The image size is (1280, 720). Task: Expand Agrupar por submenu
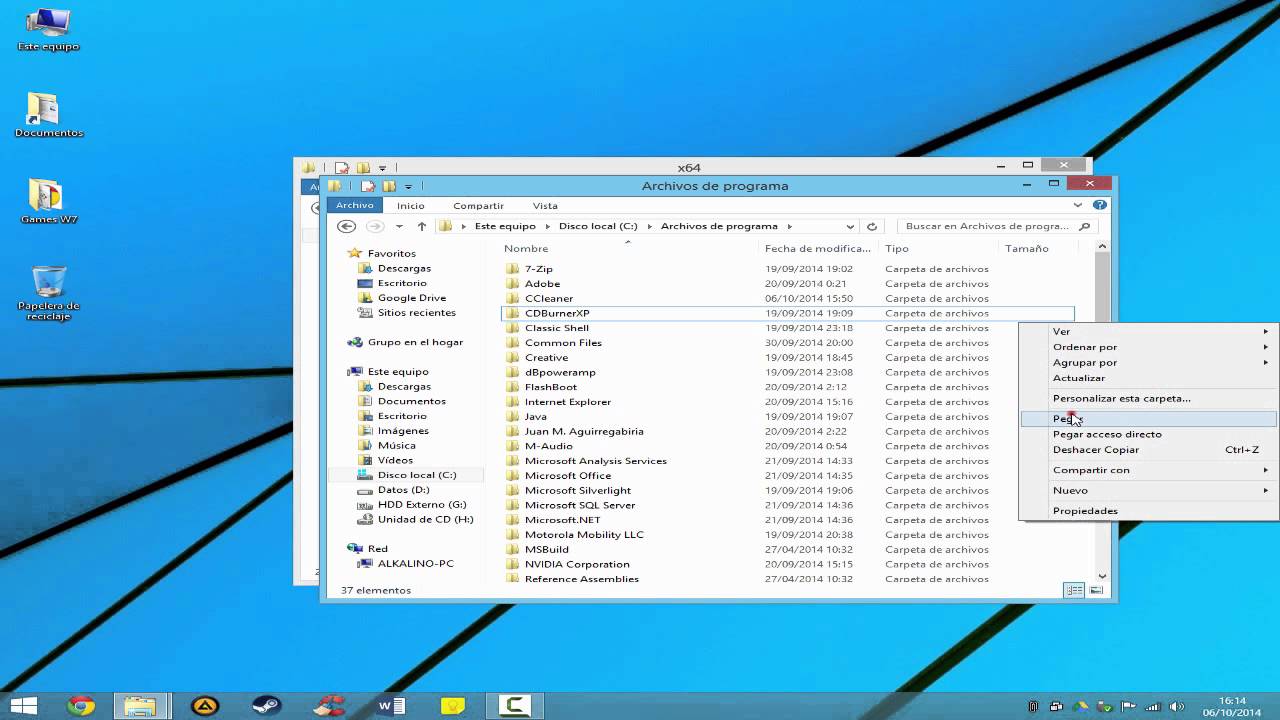coord(1148,363)
